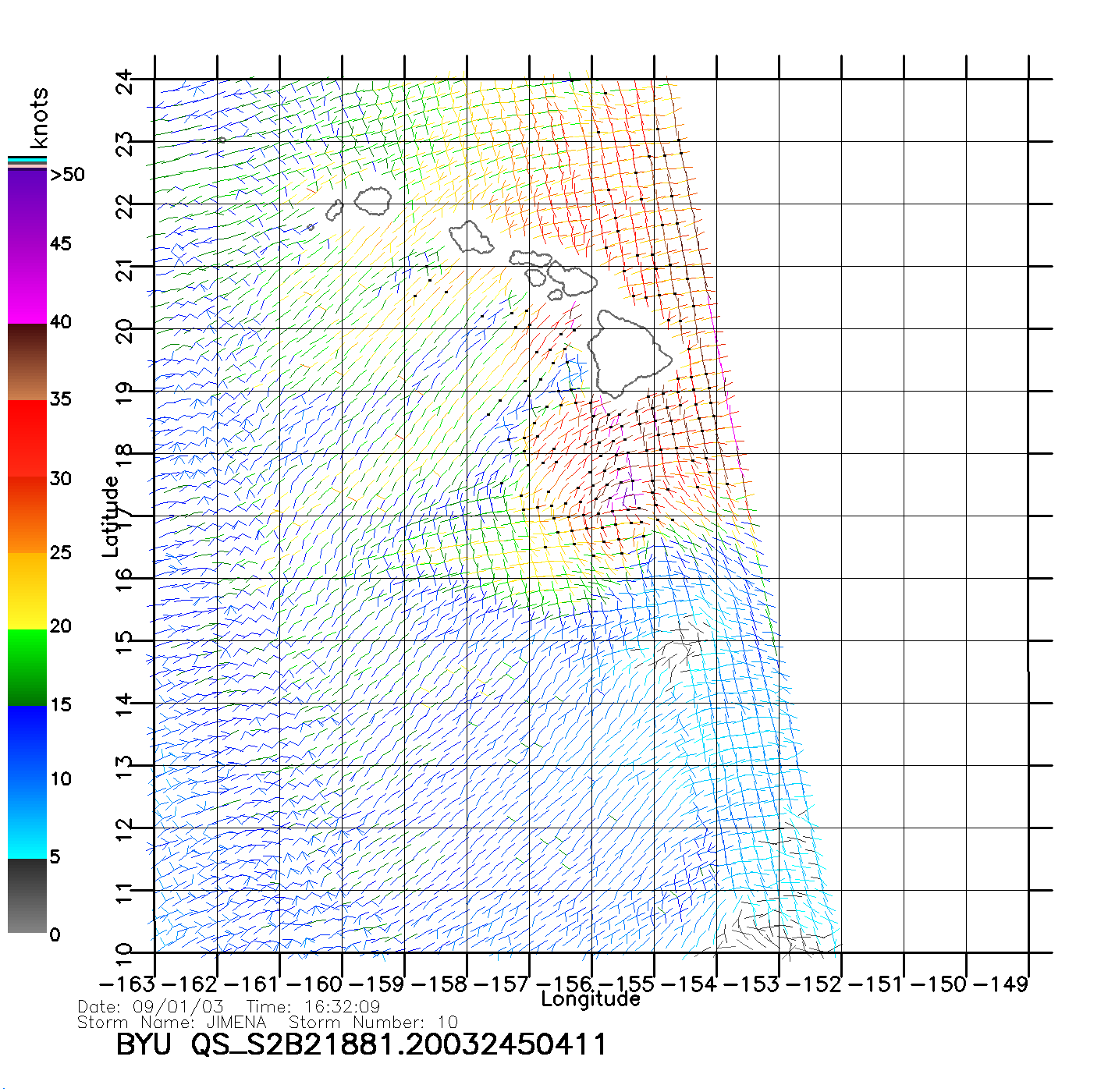
Task: Click the brown 35-40 knots legend band
Action: (x=27, y=362)
